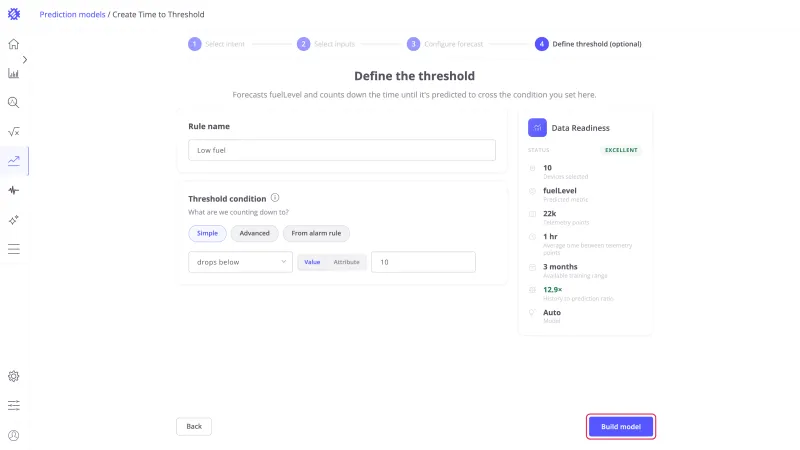Viewport: 800px width, 450px height.
Task: Open the pulse anomaly icon
Action: [x=14, y=190]
